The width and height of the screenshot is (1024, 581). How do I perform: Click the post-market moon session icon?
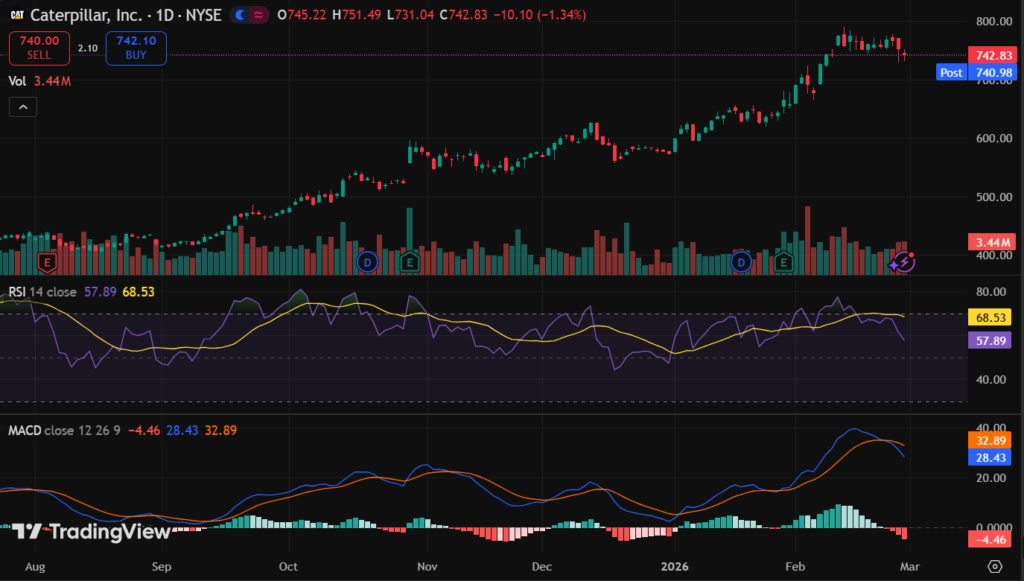point(241,16)
